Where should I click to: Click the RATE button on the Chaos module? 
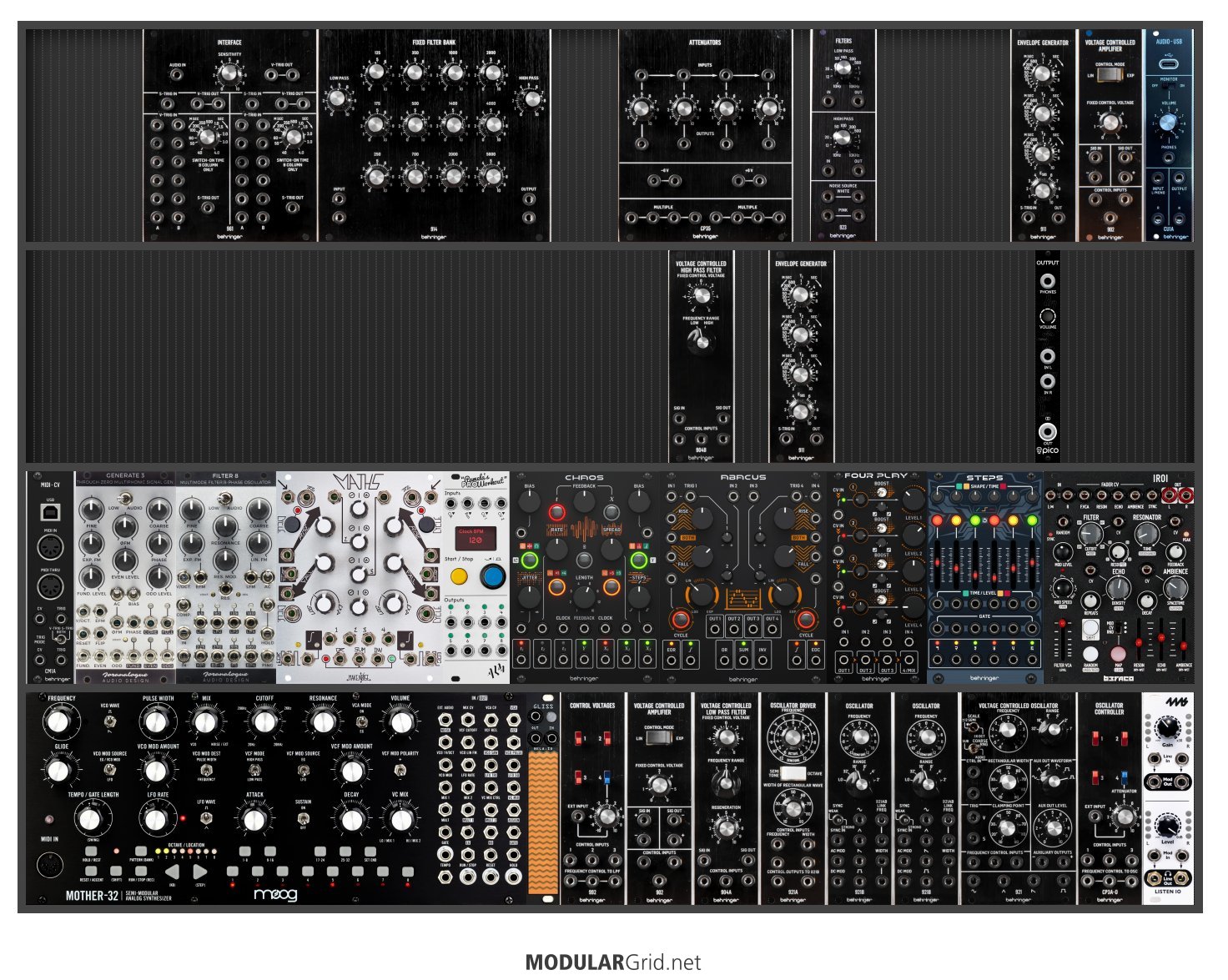556,511
